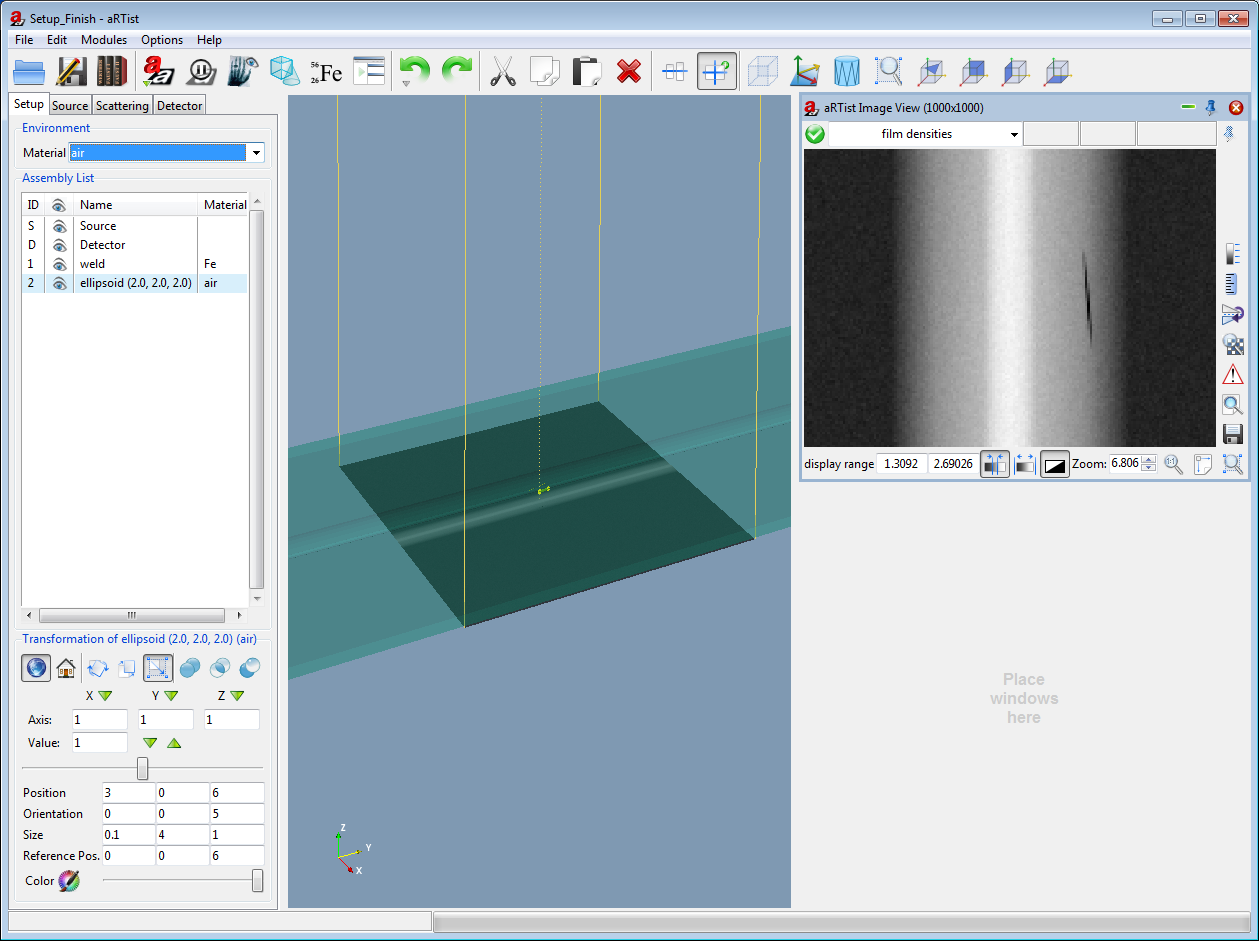Redo with the green right arrow
1259x941 pixels.
[457, 71]
